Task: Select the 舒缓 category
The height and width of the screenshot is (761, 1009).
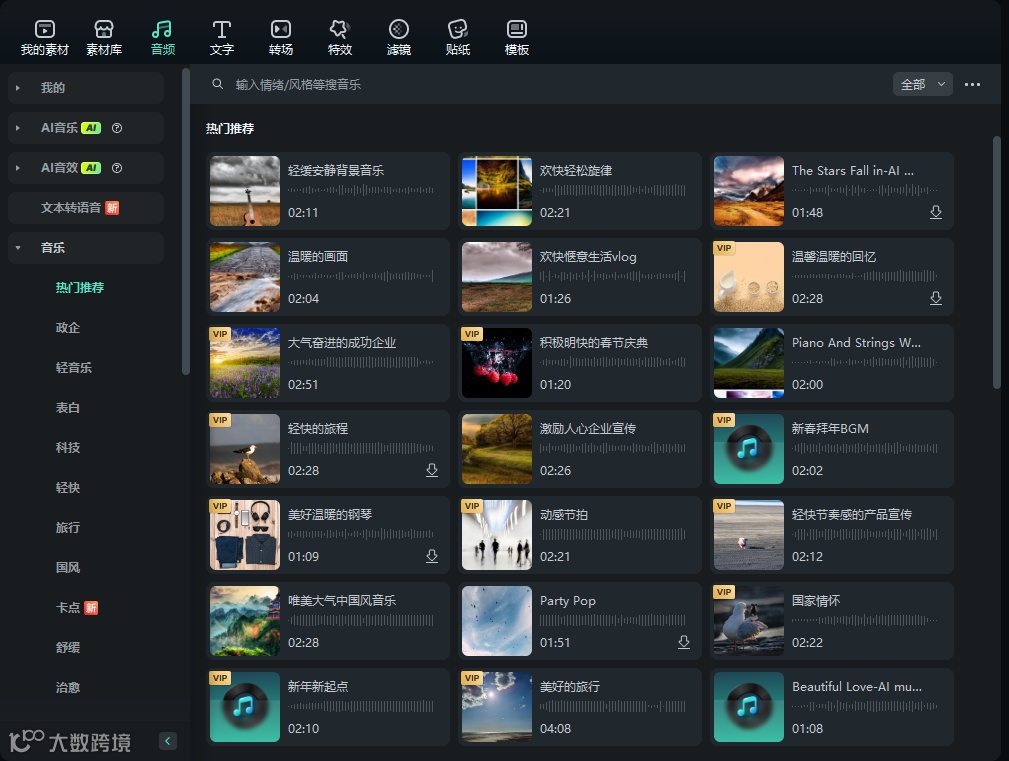Action: tap(68, 647)
